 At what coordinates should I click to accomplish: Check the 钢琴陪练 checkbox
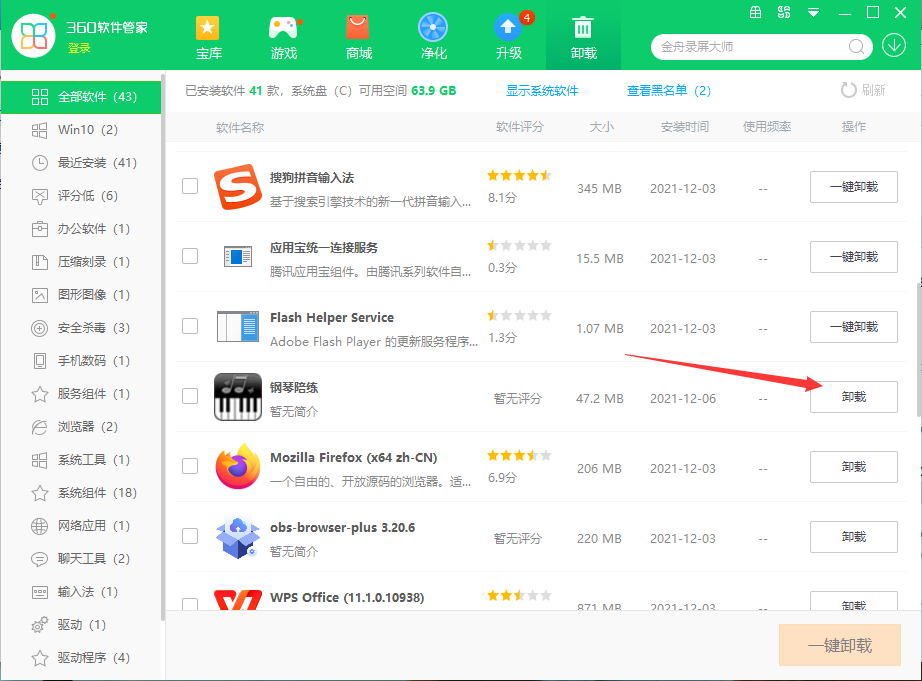pyautogui.click(x=190, y=396)
